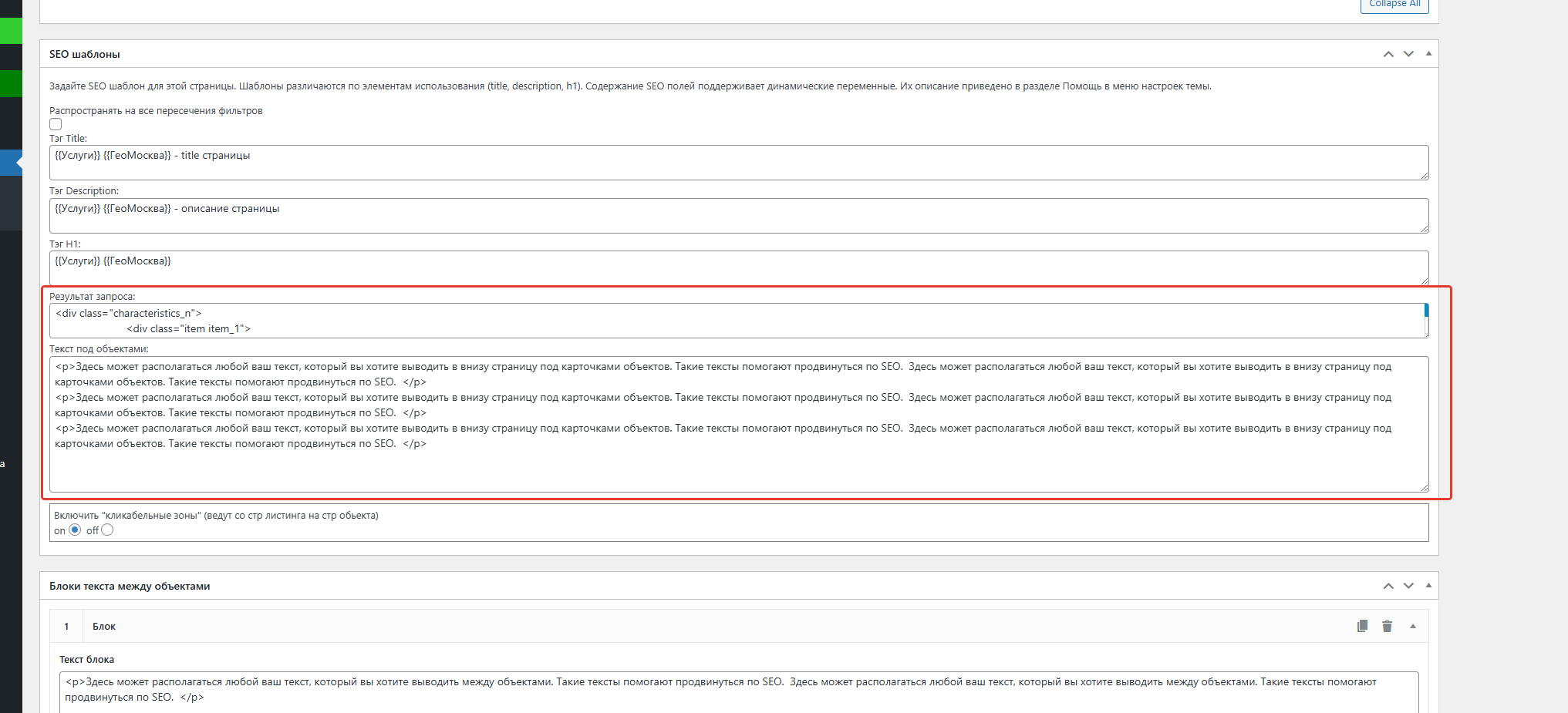
Task: Select the 'on' radio for кликабельные зоны
Action: [75, 530]
